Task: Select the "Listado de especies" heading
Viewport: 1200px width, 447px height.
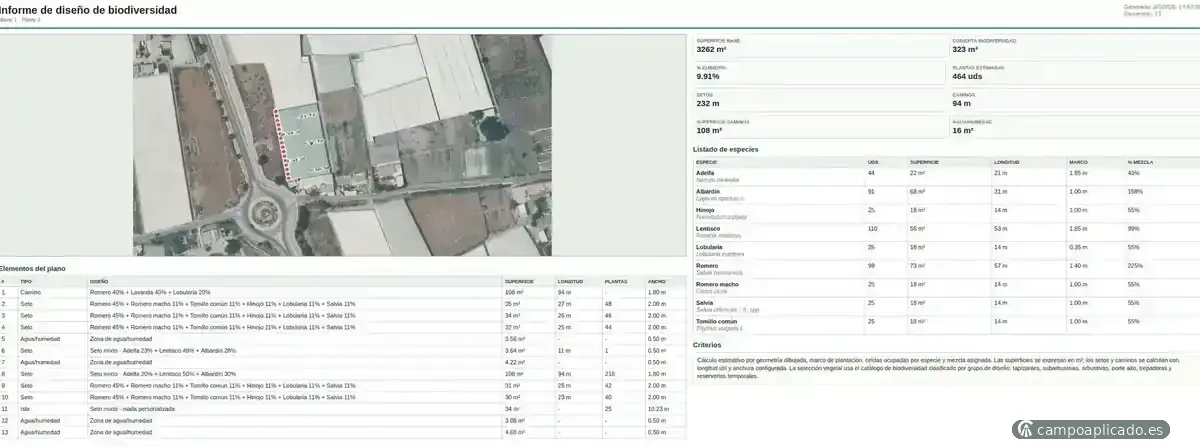Action: click(x=725, y=149)
